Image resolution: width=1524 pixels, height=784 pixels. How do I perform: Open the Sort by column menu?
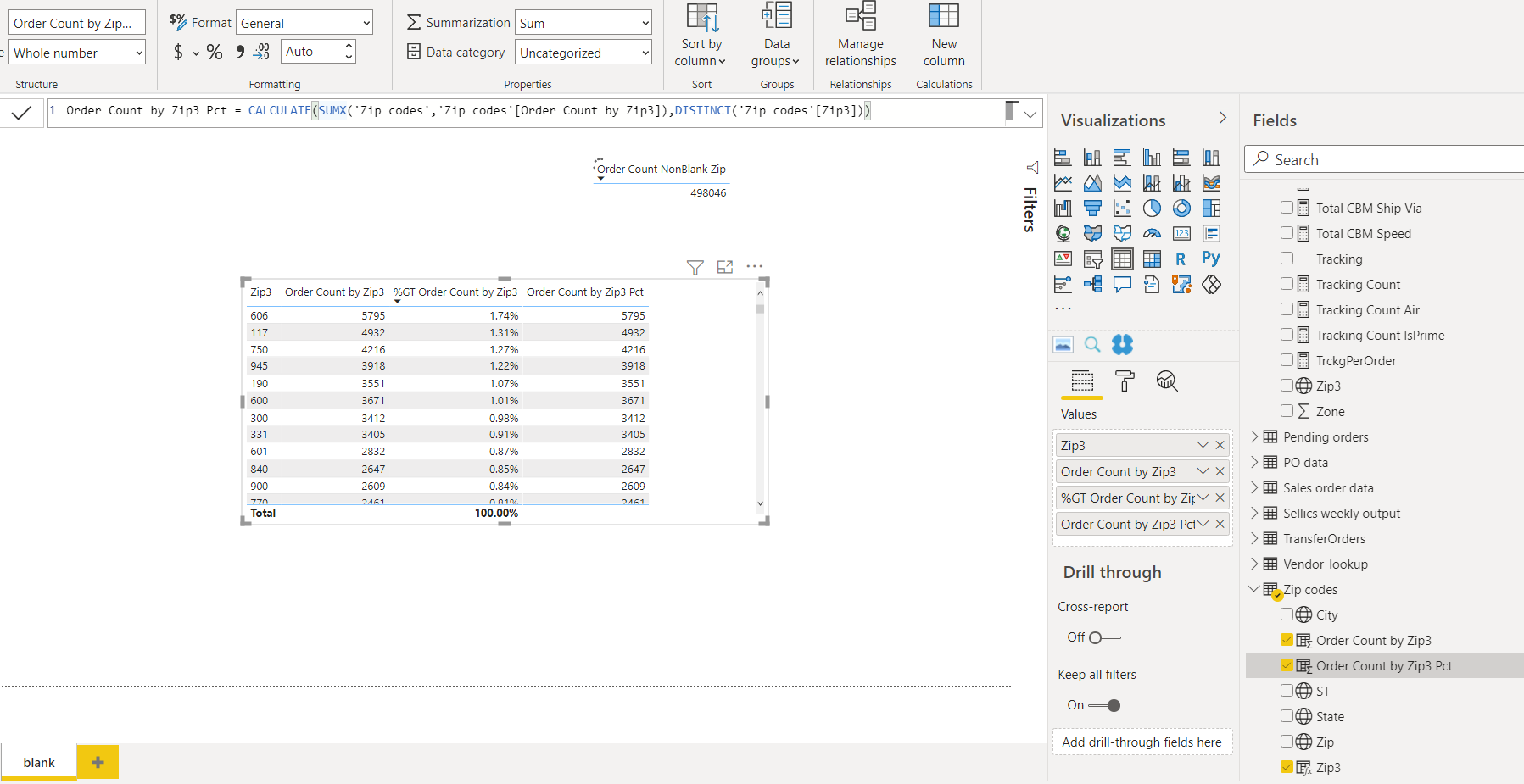(701, 36)
